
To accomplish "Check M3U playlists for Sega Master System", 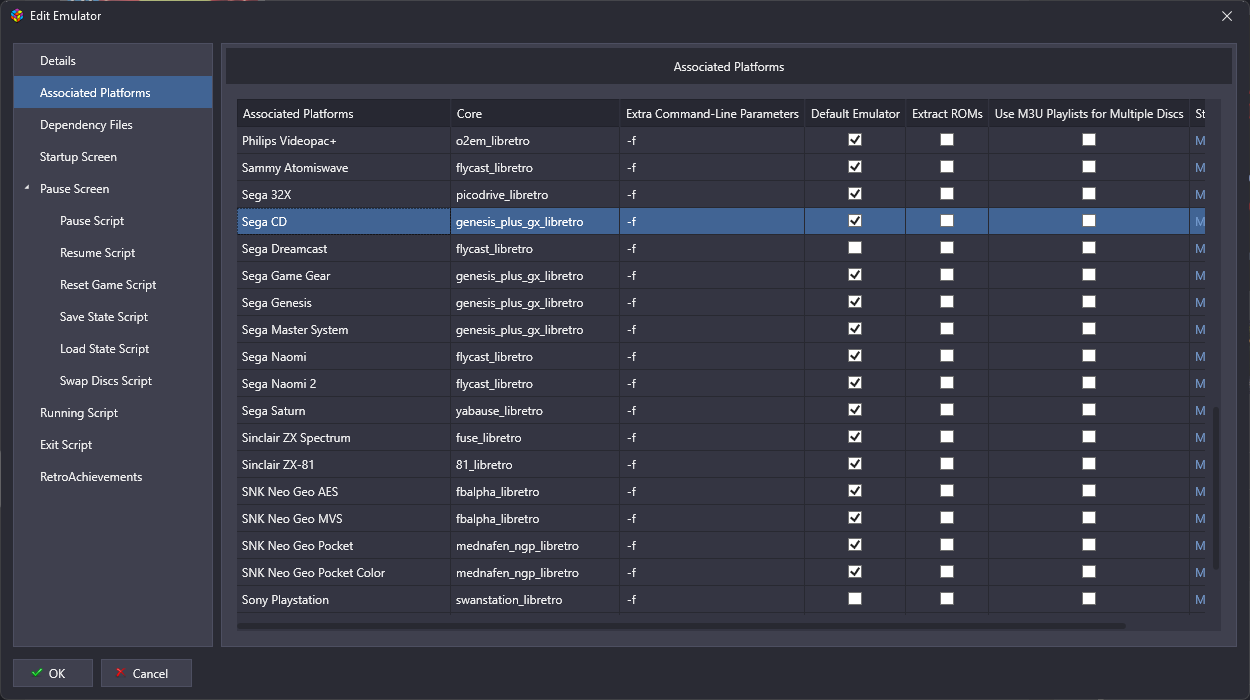I will (1089, 329).
